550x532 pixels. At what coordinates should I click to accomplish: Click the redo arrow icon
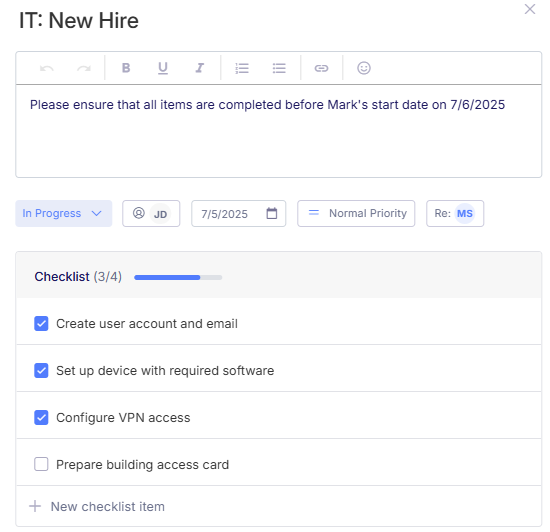click(x=84, y=68)
